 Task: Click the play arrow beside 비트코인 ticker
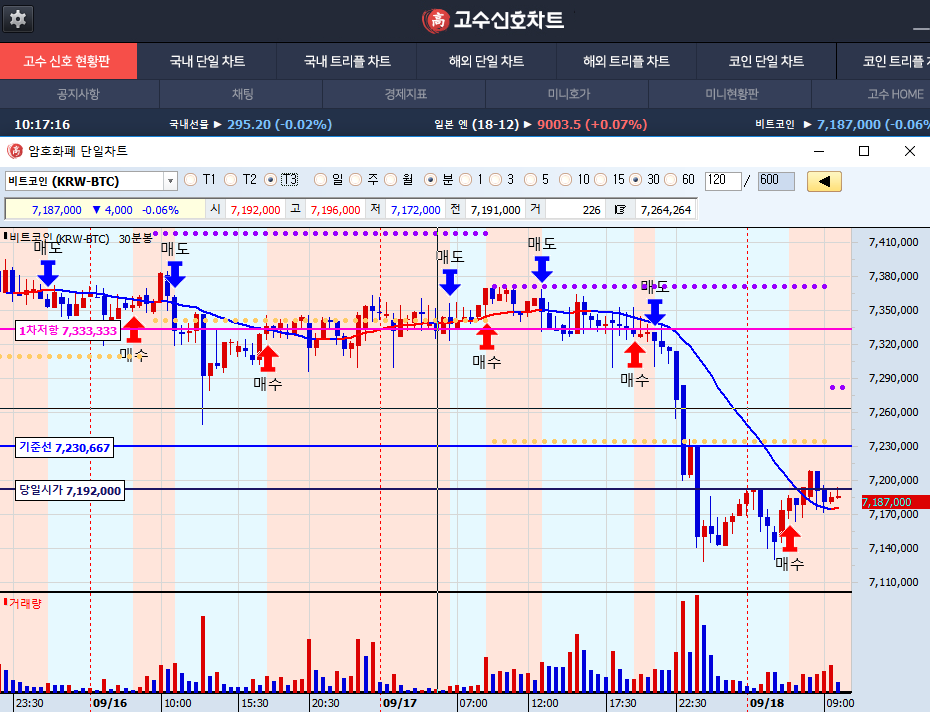(x=806, y=124)
